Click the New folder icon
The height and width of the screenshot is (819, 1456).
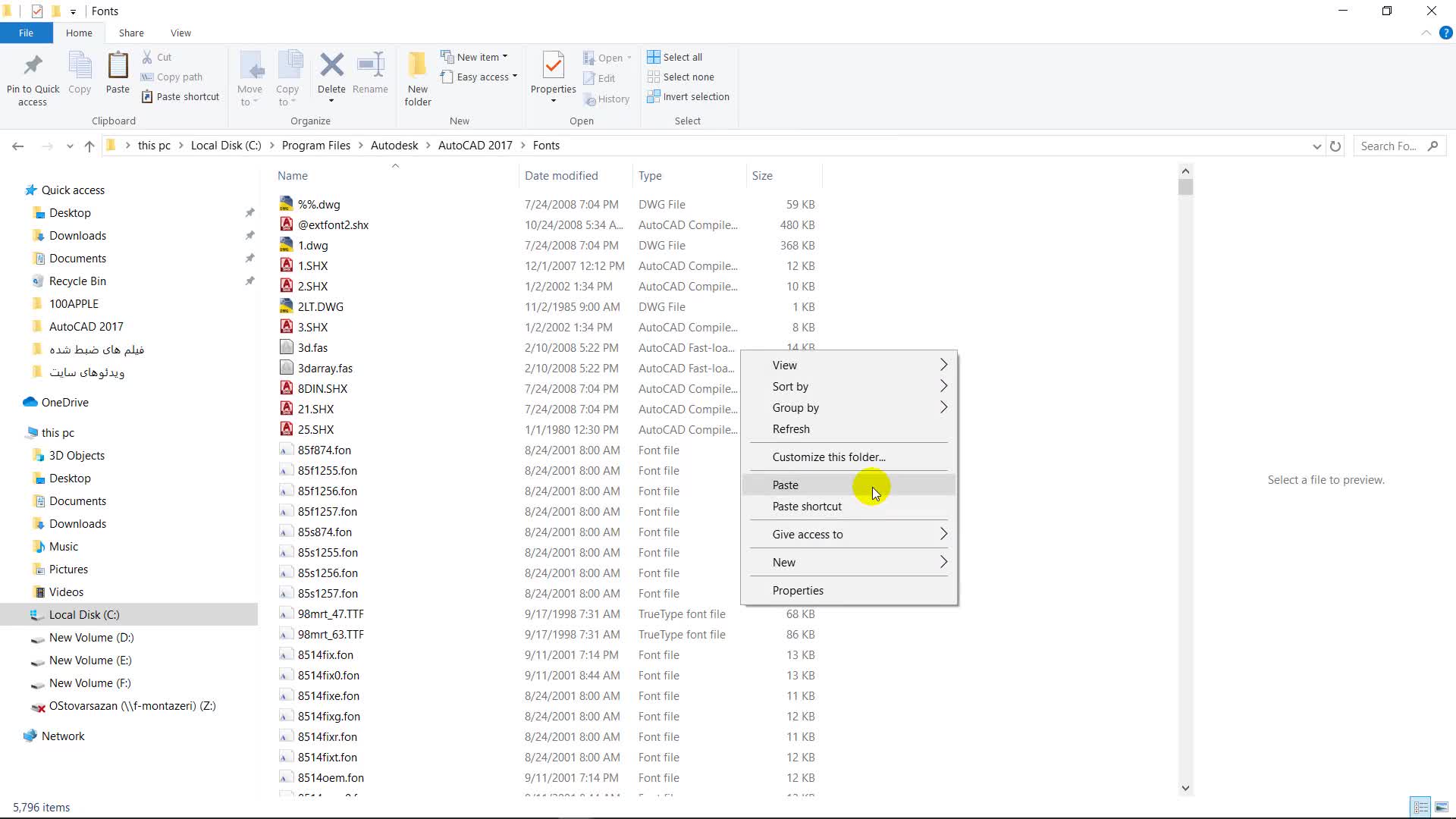(x=417, y=66)
